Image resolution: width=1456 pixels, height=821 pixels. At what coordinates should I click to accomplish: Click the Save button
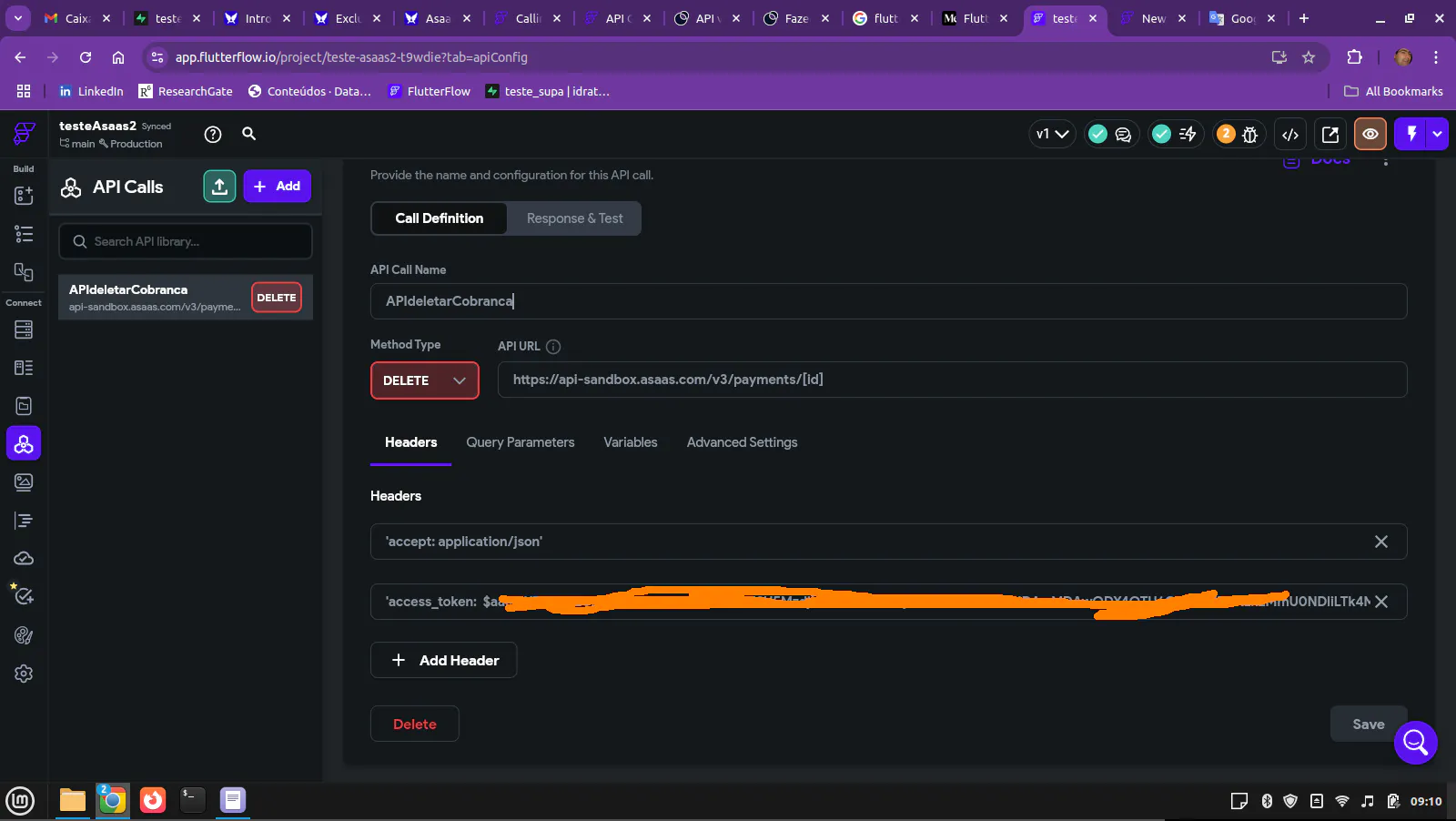pos(1369,724)
